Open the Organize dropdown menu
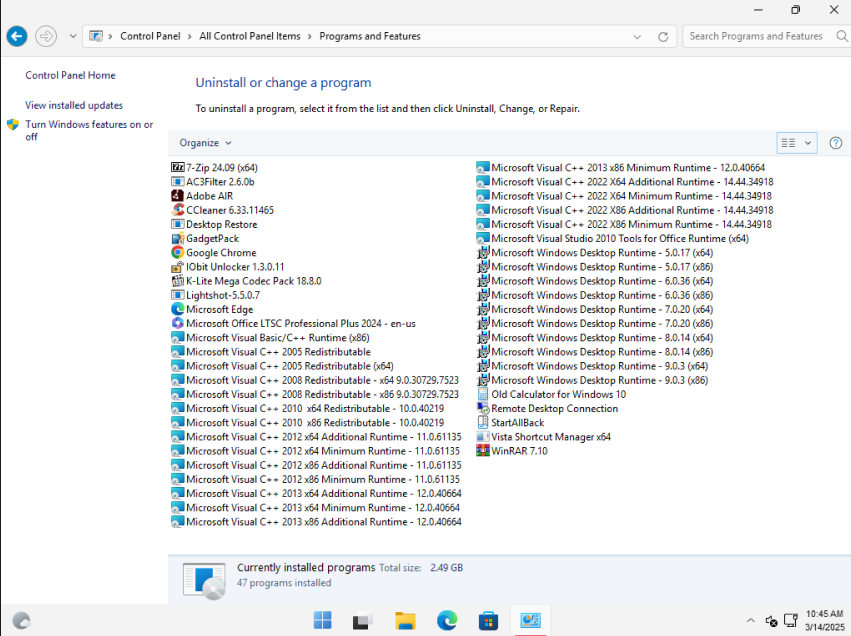Viewport: 851px width, 636px height. [205, 143]
